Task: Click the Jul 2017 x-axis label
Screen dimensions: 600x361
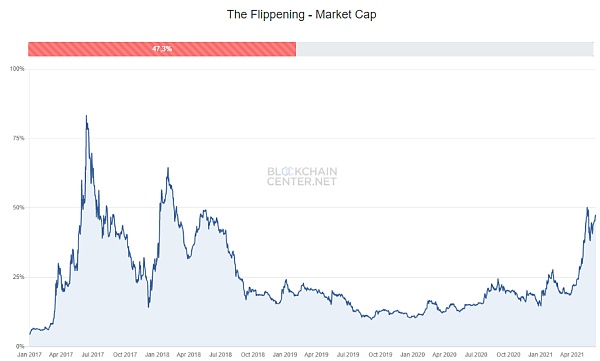Action: coord(93,355)
